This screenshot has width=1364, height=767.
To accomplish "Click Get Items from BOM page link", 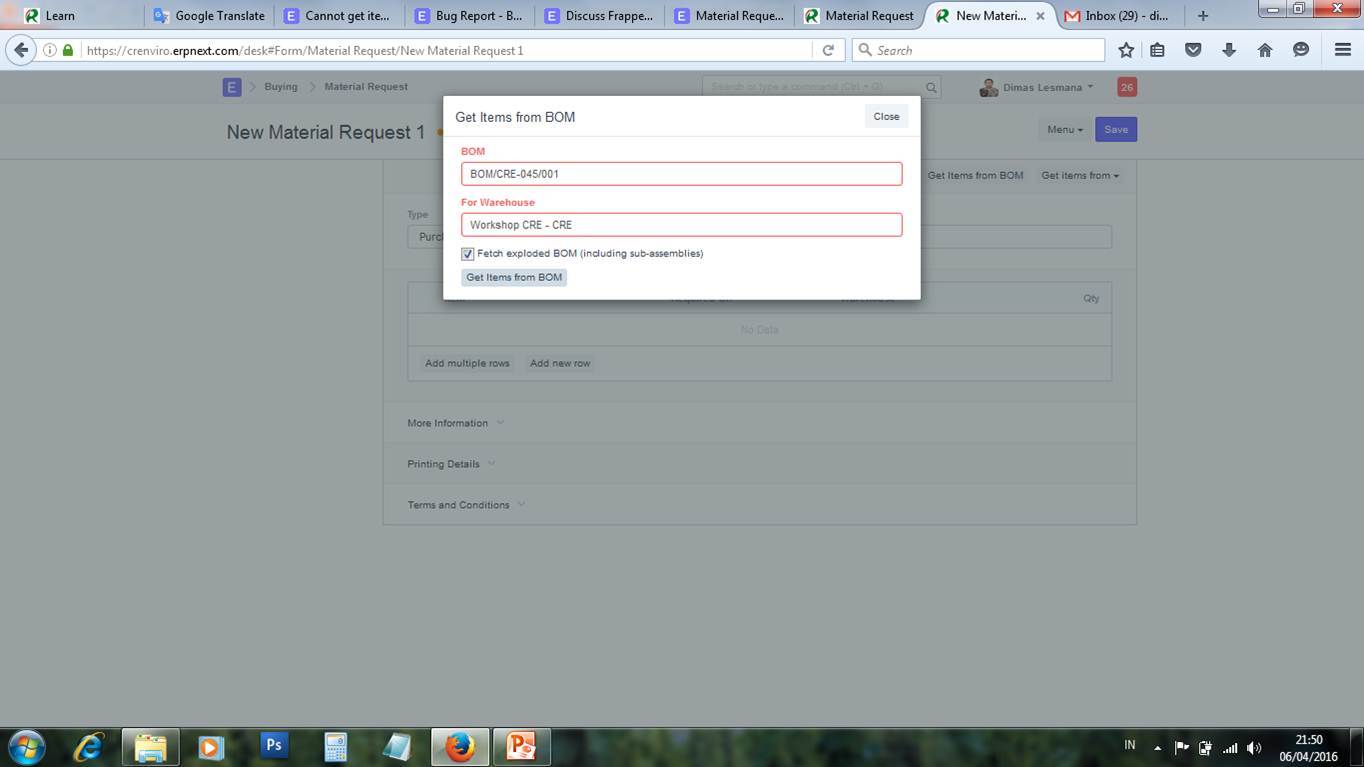I will point(975,175).
